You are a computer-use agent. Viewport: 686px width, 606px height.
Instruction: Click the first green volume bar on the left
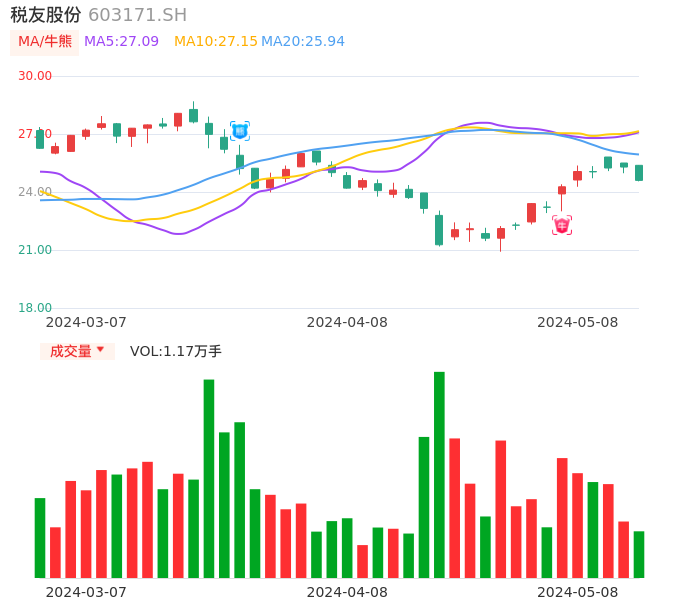click(40, 537)
